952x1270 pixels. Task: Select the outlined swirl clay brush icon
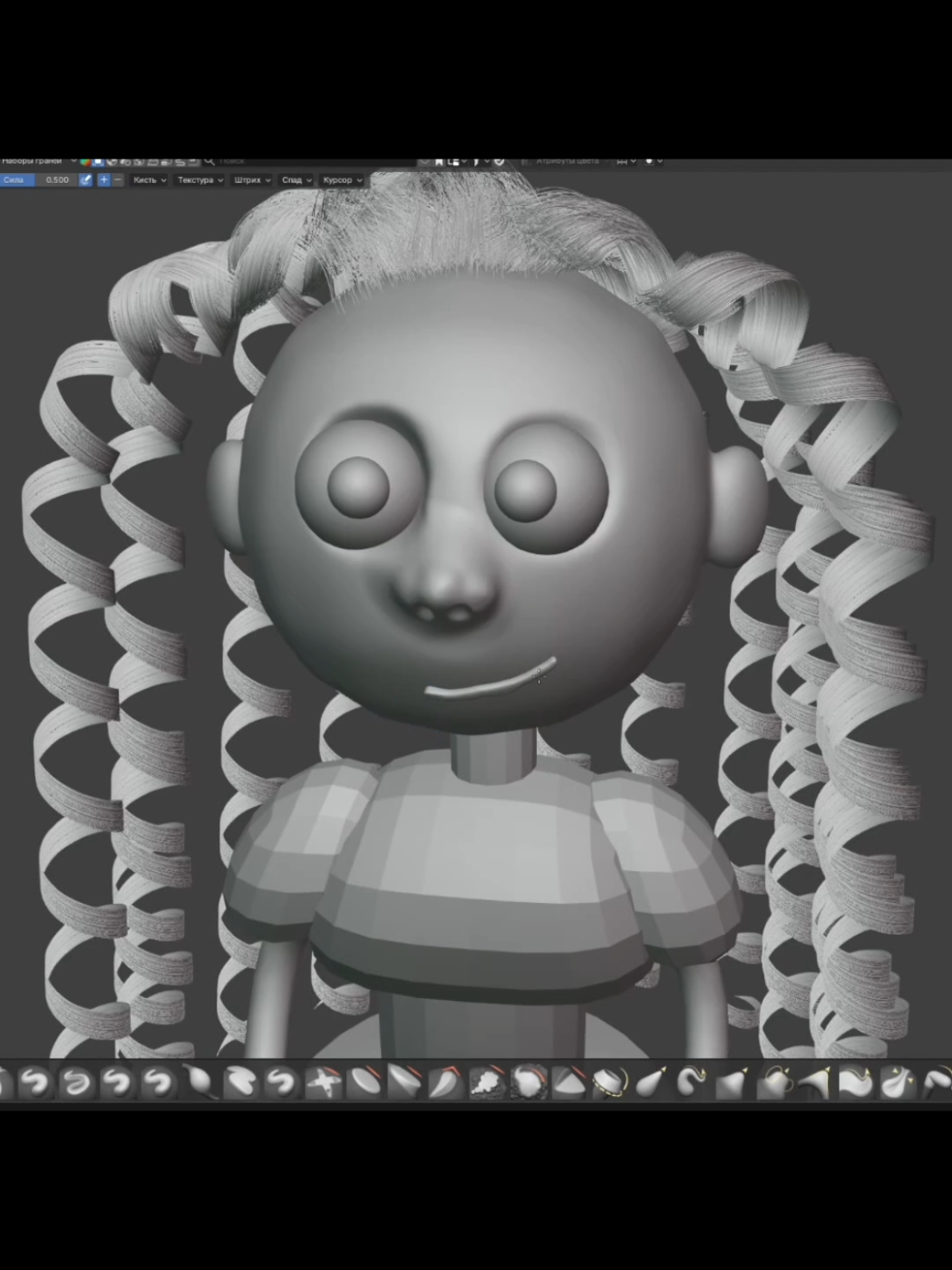click(76, 1082)
